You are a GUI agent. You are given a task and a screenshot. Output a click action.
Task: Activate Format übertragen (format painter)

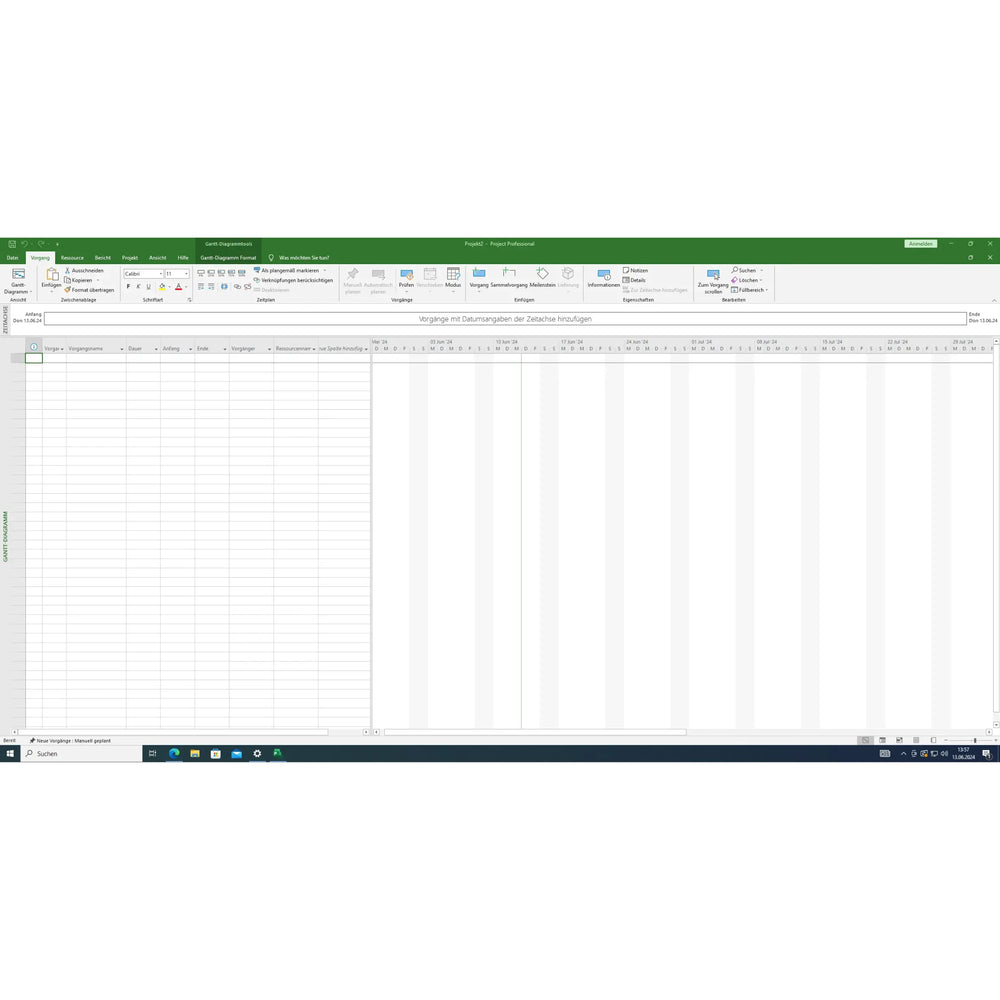point(93,290)
